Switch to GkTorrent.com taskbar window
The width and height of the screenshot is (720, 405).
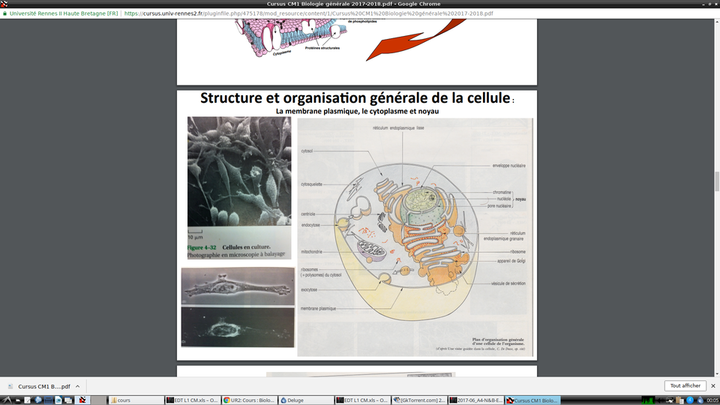[x=419, y=400]
